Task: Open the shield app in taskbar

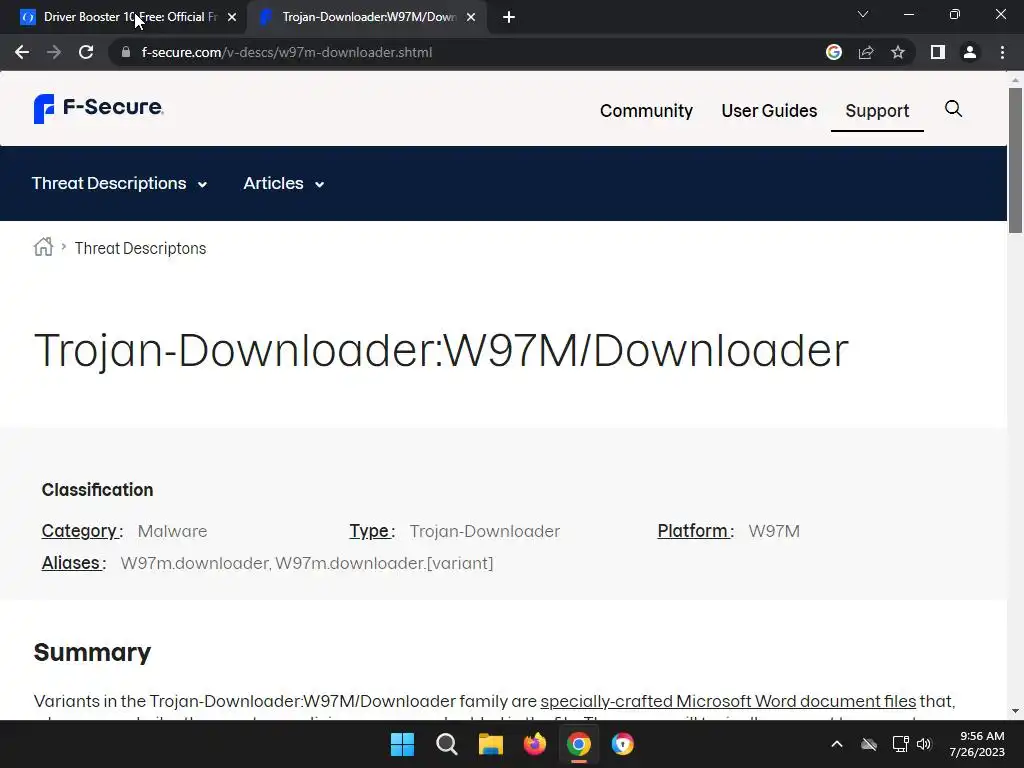Action: (623, 744)
